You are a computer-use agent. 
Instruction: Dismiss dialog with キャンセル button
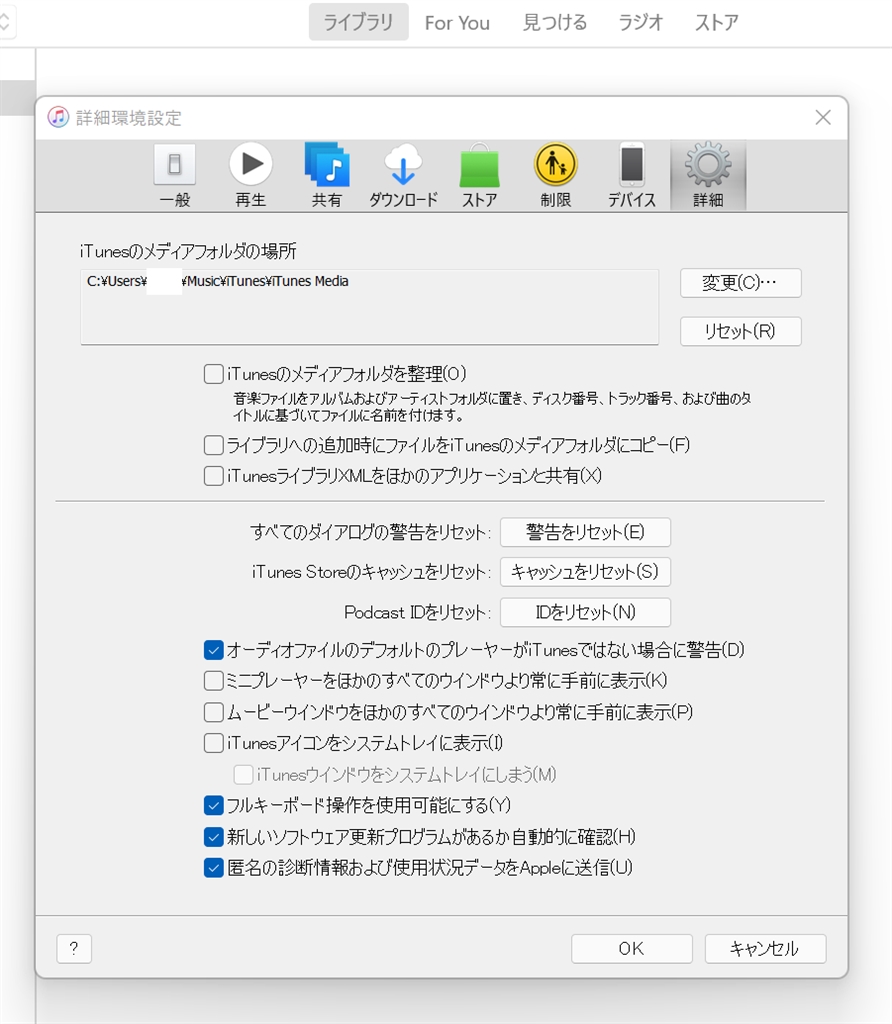pyautogui.click(x=765, y=948)
